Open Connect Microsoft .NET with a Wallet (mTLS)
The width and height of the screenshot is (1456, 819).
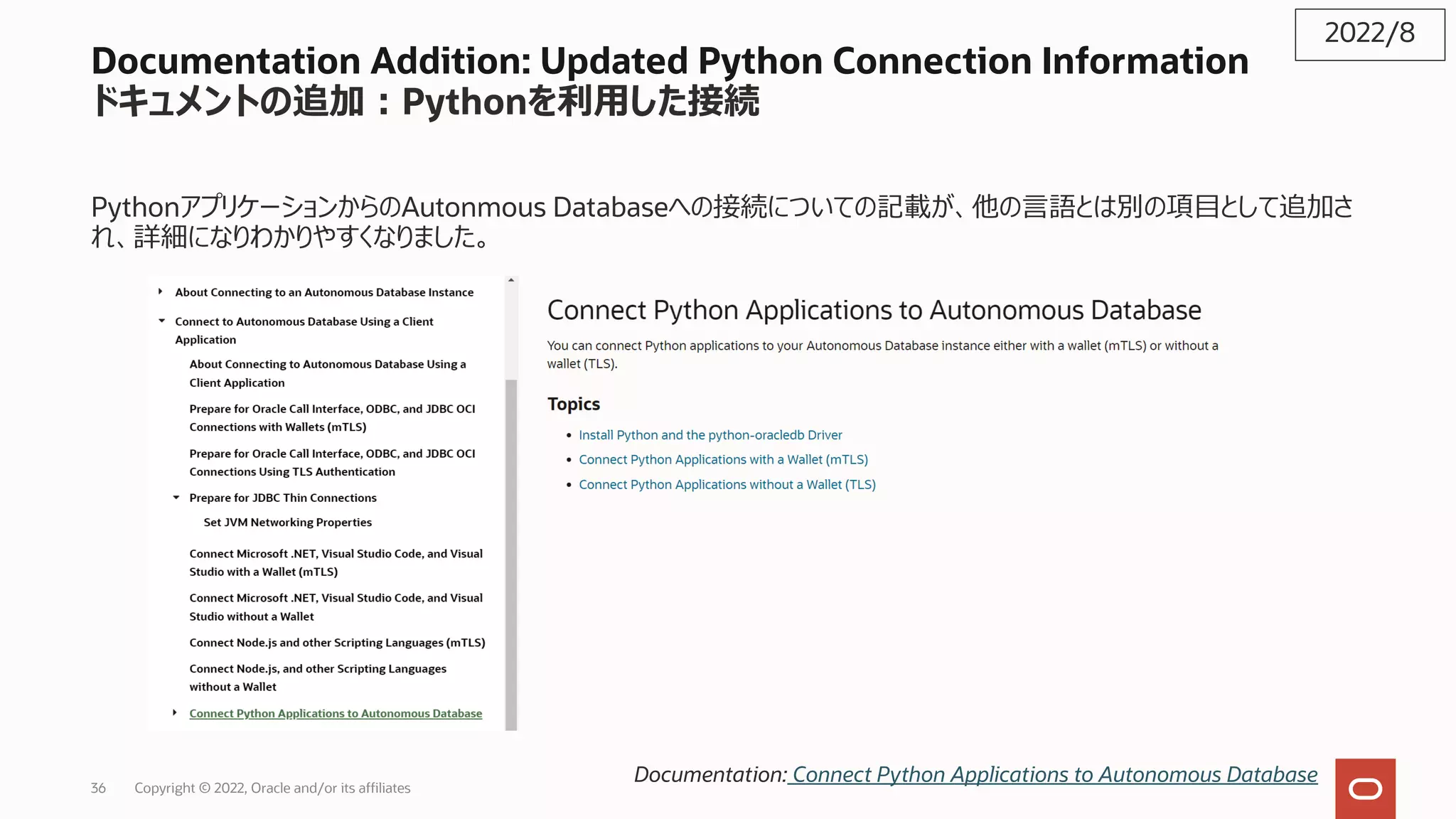(x=336, y=562)
